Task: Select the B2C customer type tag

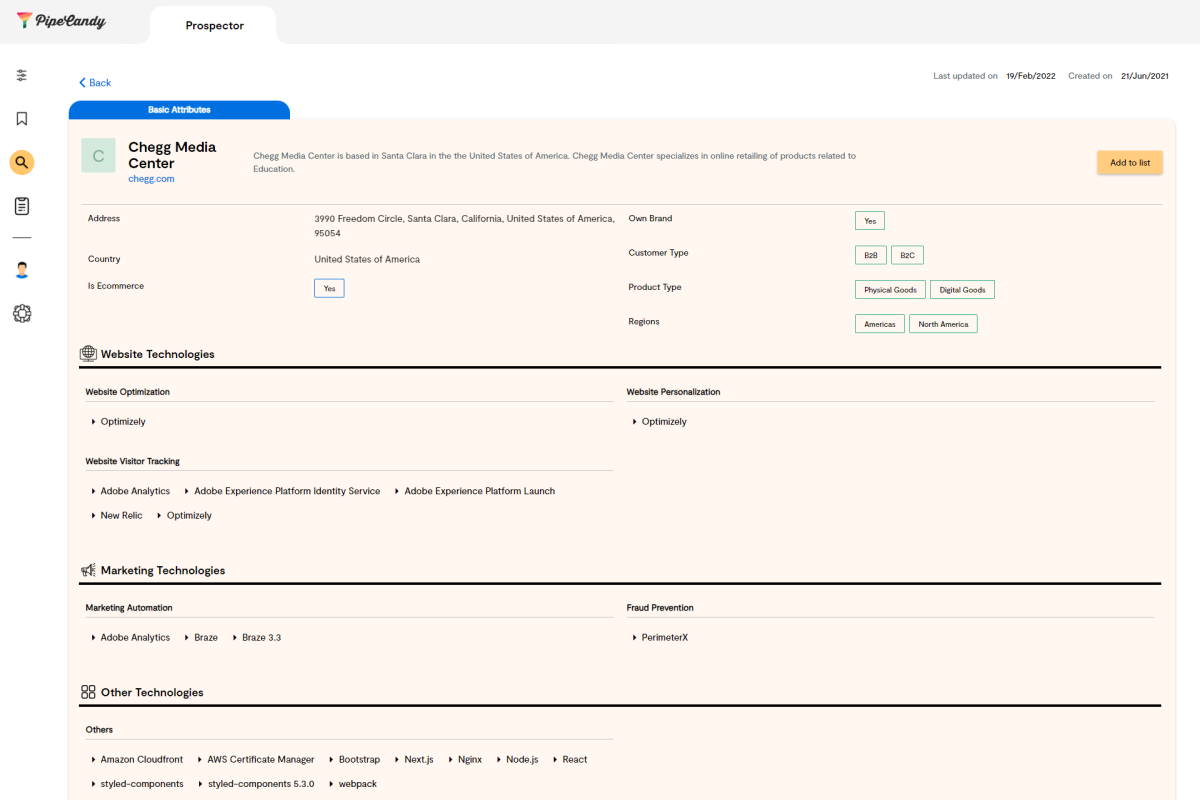Action: point(907,255)
